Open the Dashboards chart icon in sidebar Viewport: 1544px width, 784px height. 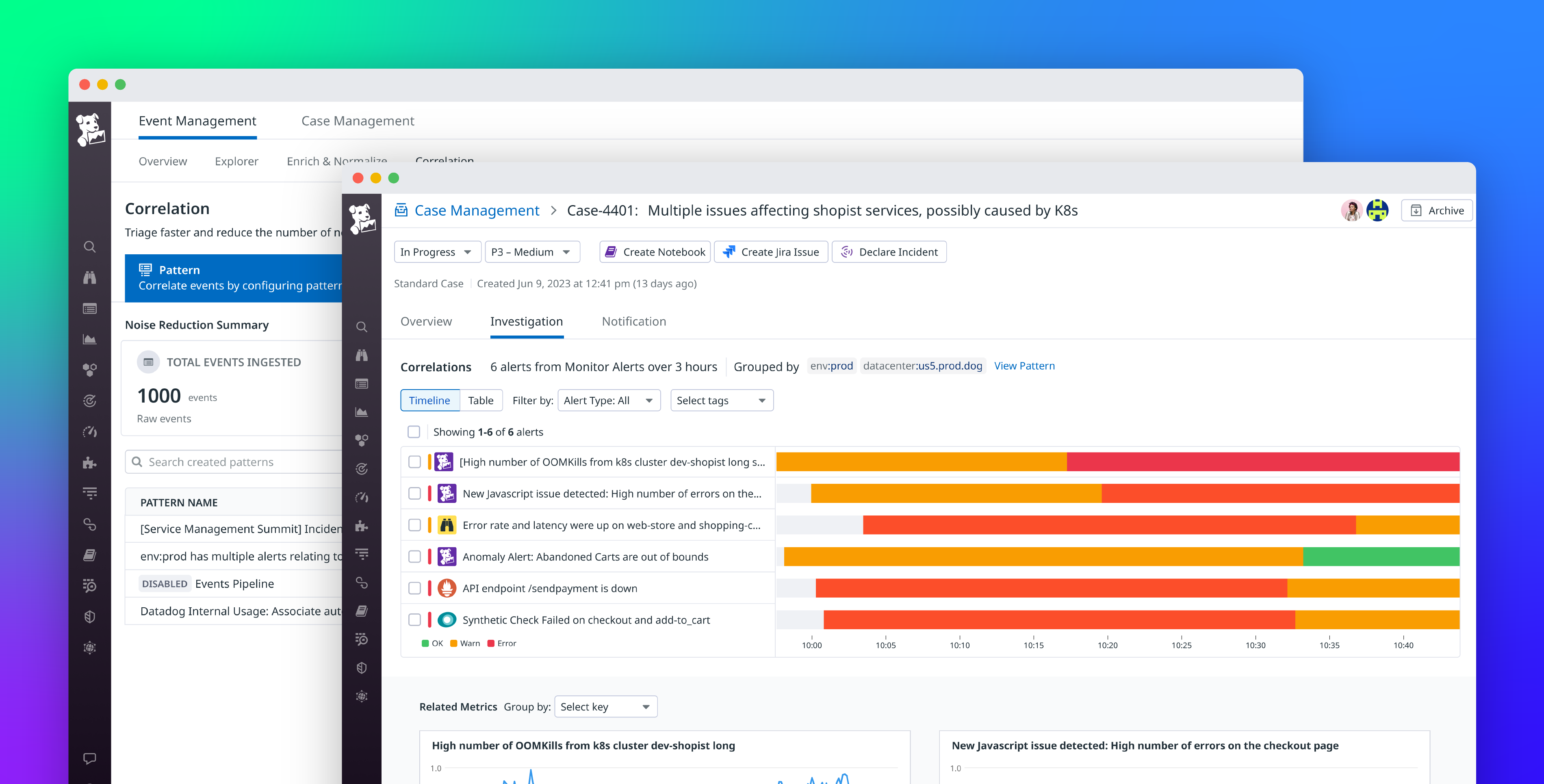click(x=90, y=339)
